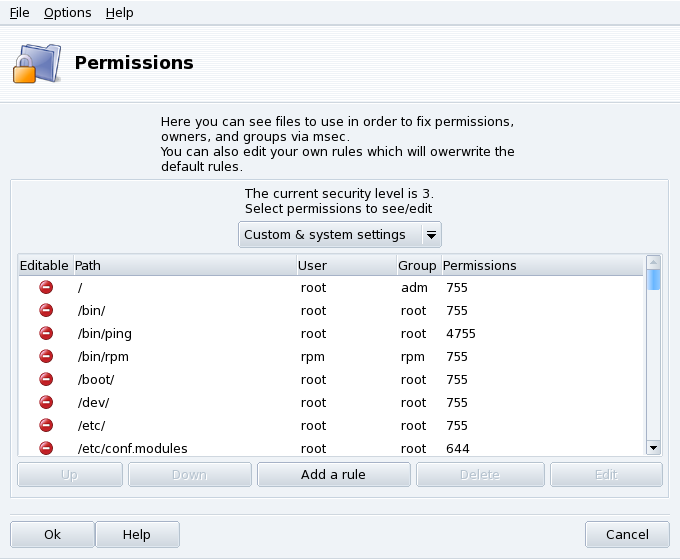
Task: Click the Cancel button
Action: (627, 535)
